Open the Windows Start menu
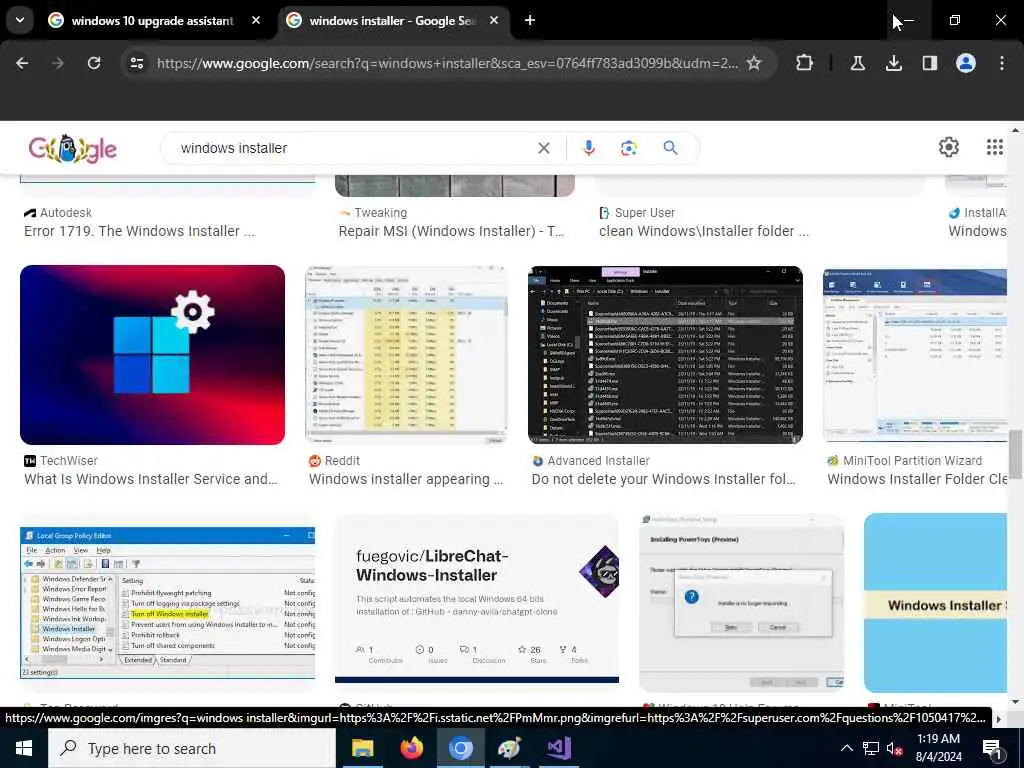1024x768 pixels. (x=24, y=748)
